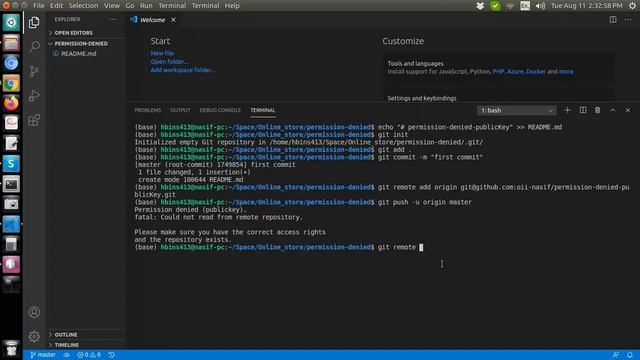This screenshot has height=360, width=640.
Task: Split the editor to the right
Action: 613,20
